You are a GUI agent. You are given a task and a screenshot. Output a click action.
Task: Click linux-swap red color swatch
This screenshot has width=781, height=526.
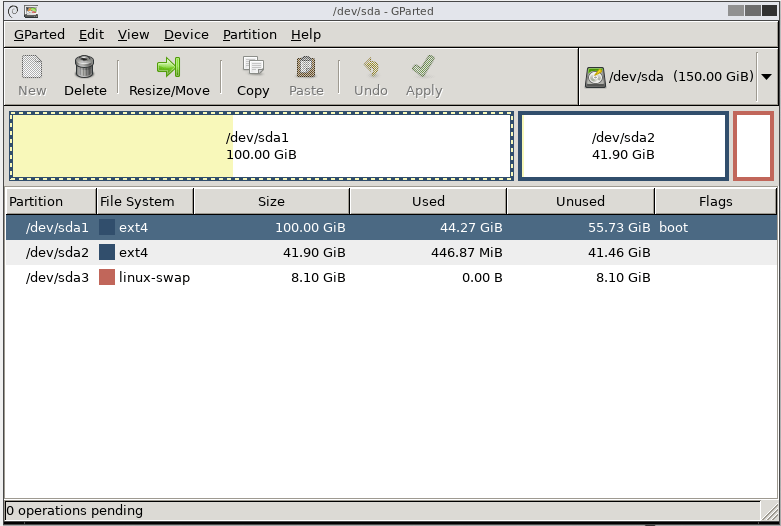point(107,277)
